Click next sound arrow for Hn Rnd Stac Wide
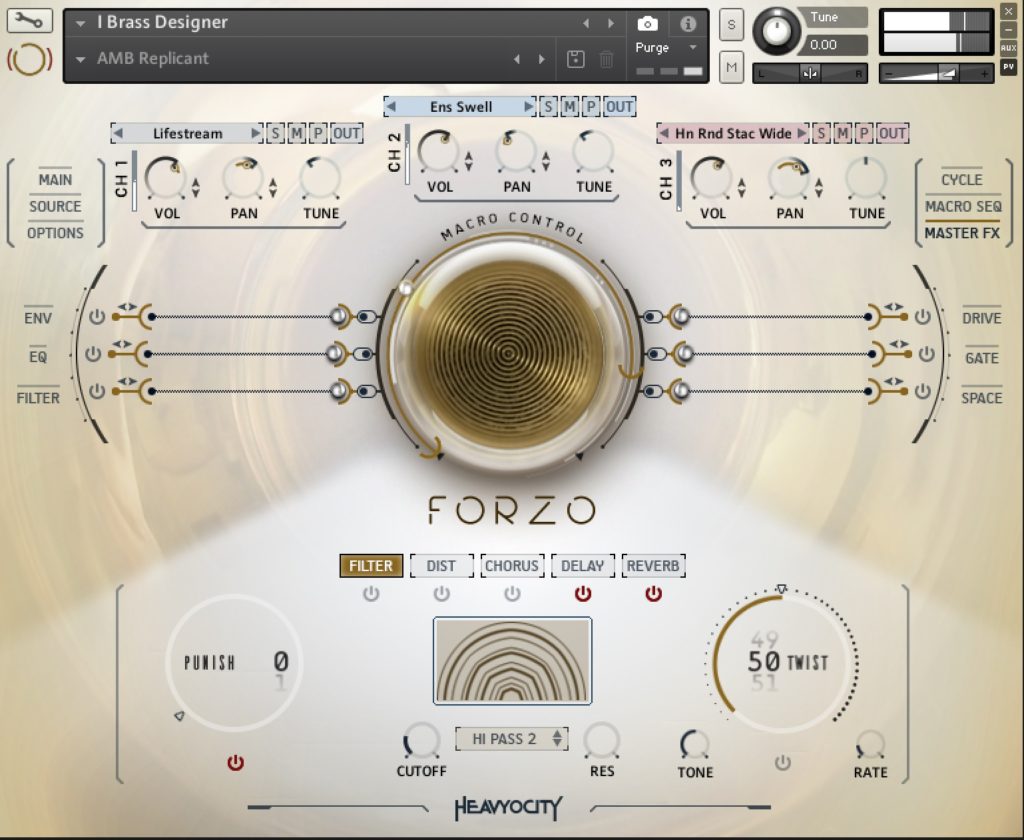The width and height of the screenshot is (1024, 840). [801, 133]
